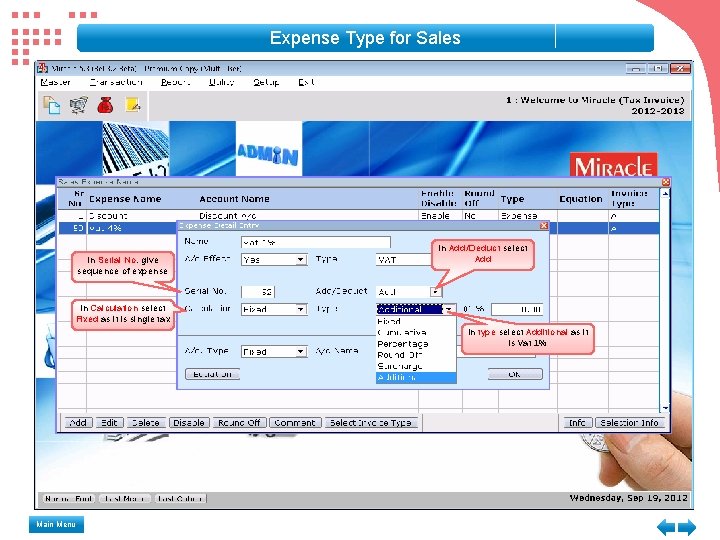Image resolution: width=720 pixels, height=540 pixels.
Task: Open the yellow note icon
Action: pyautogui.click(x=133, y=105)
